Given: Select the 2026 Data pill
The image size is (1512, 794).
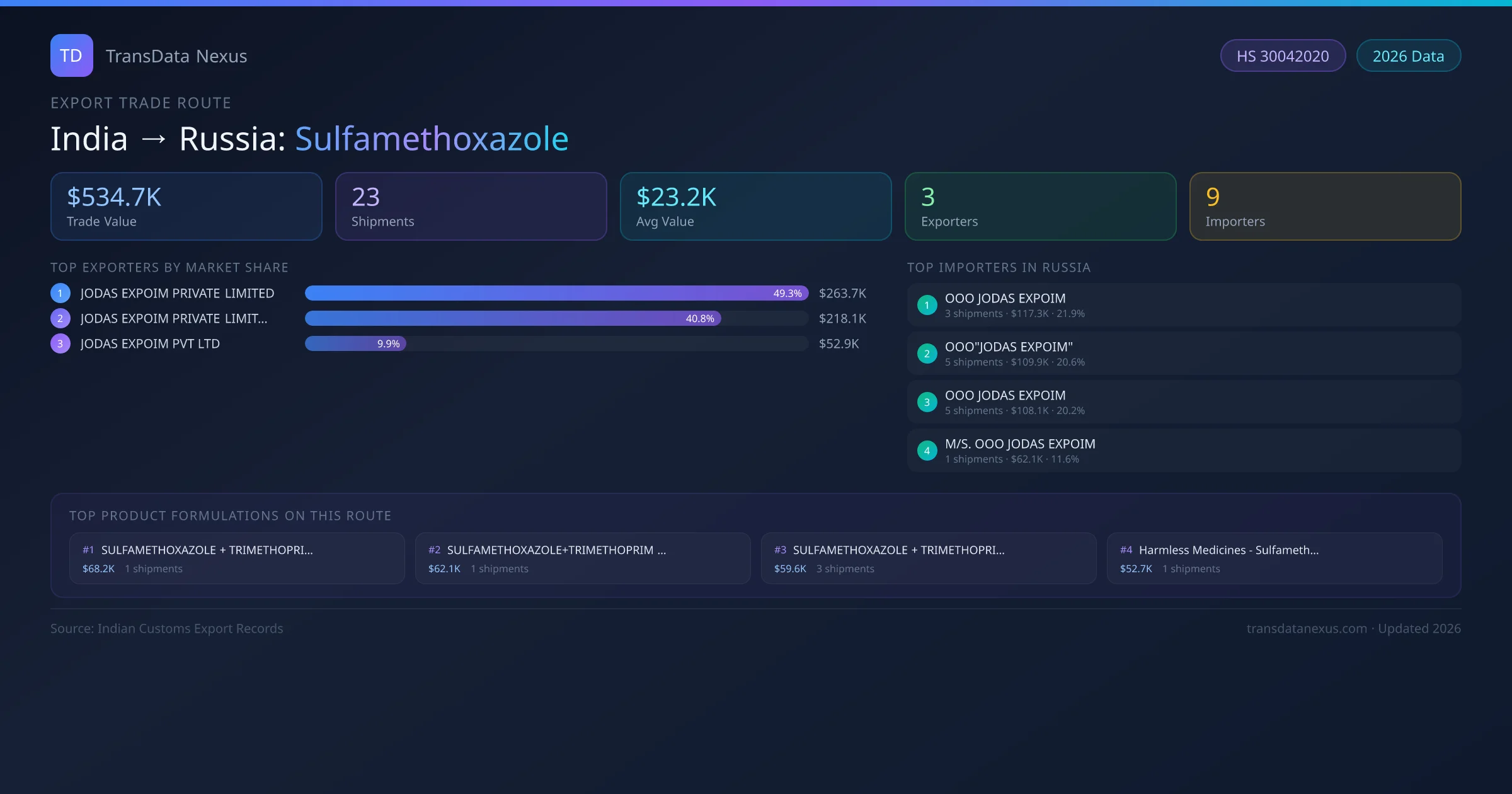Looking at the screenshot, I should coord(1408,56).
